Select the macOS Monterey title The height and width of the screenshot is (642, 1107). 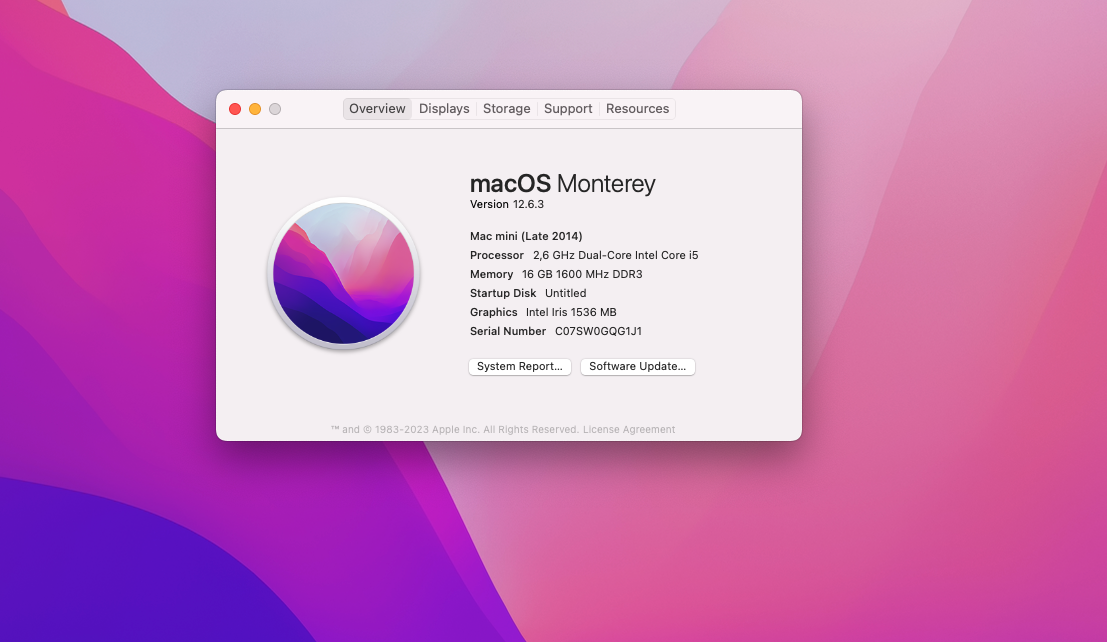563,184
